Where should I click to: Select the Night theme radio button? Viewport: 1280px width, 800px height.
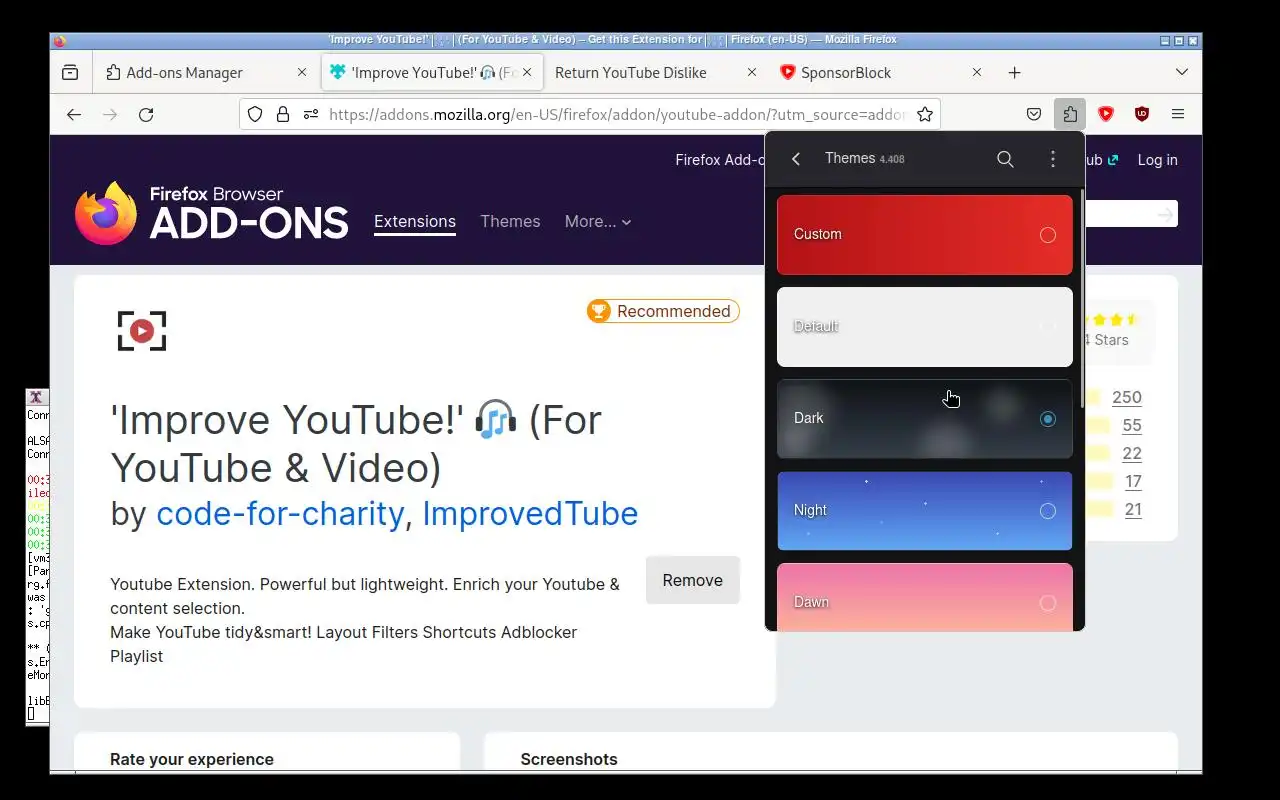(1048, 511)
